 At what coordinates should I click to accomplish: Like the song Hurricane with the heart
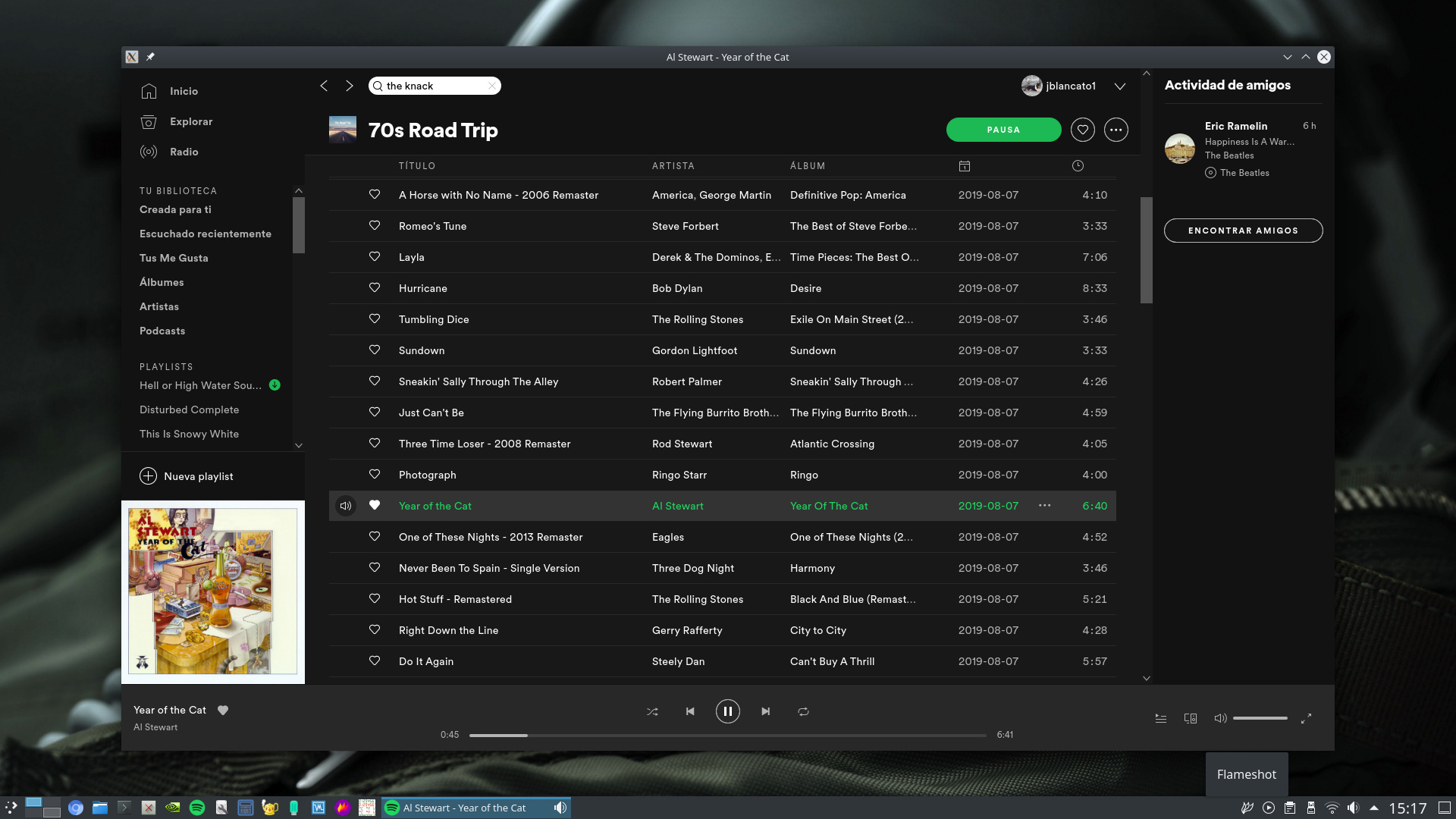375,288
